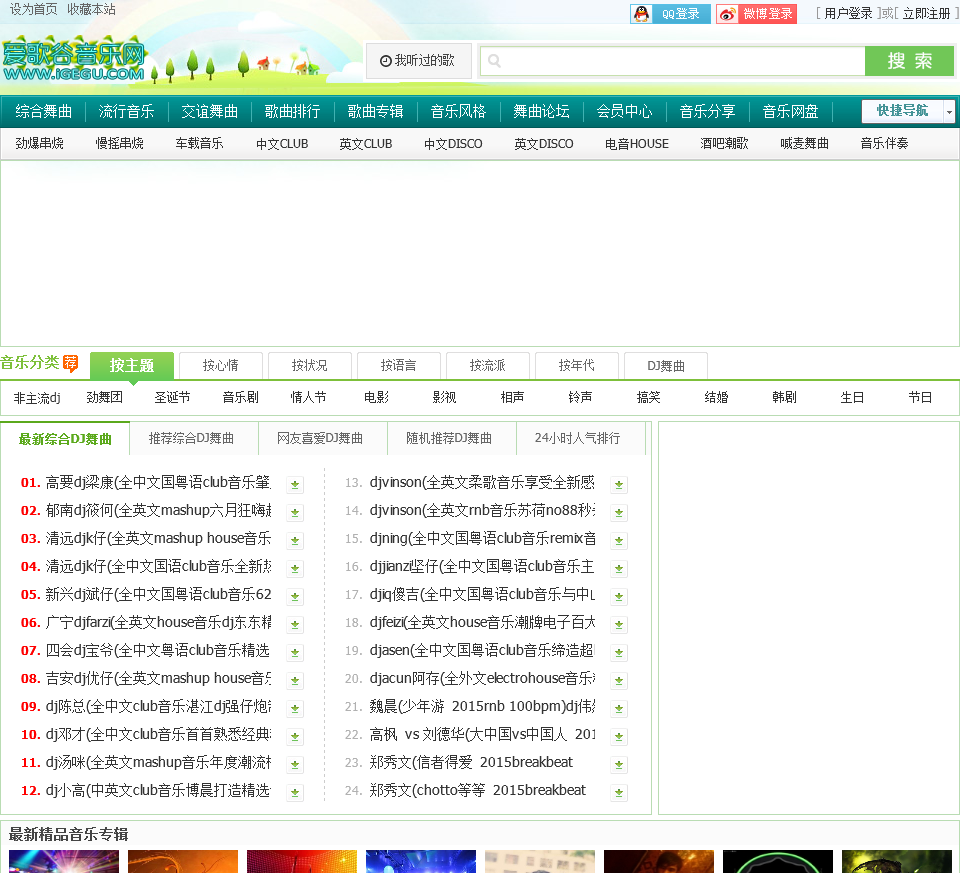Open the 综合舞曲 nav menu

(43, 111)
